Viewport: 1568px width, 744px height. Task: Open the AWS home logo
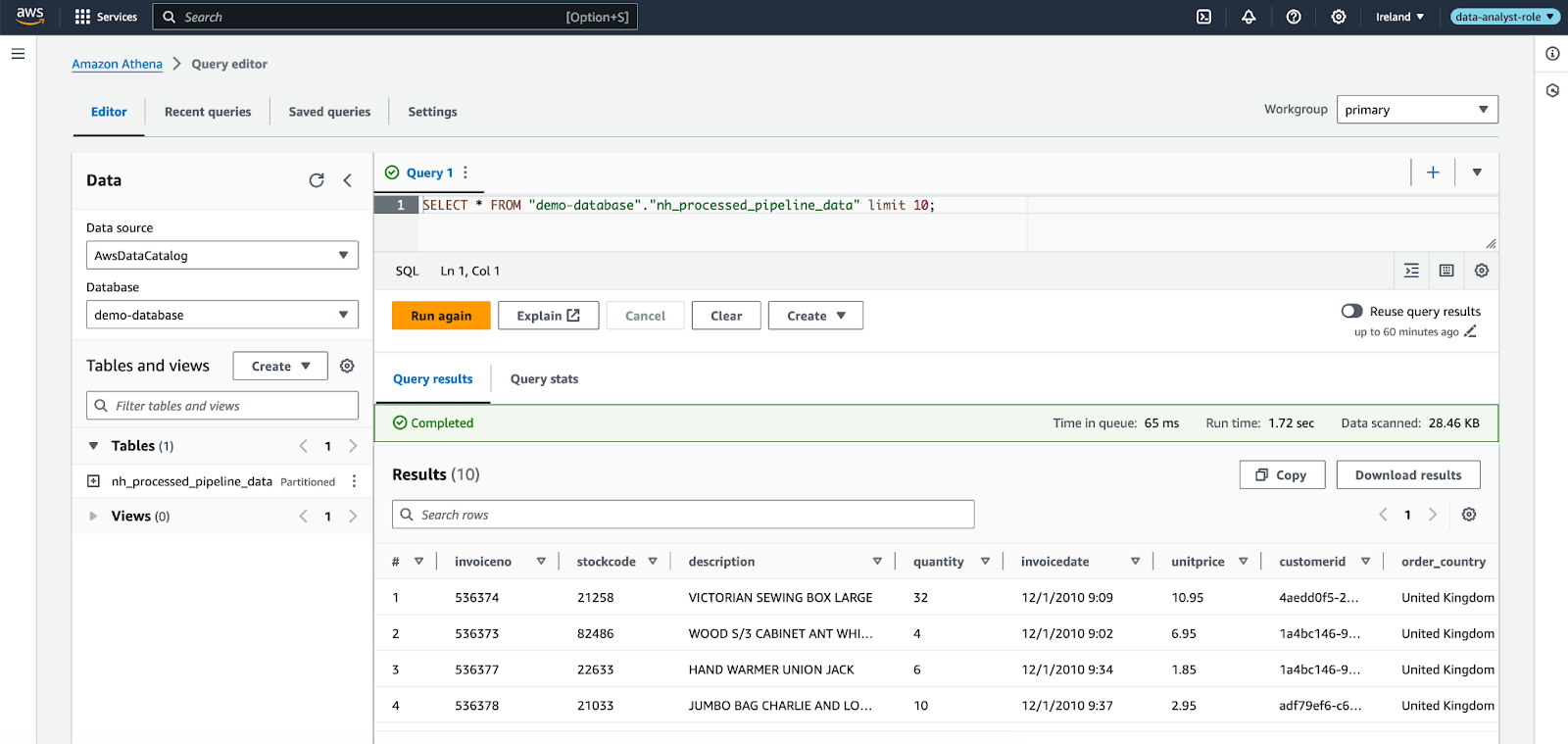pos(30,16)
